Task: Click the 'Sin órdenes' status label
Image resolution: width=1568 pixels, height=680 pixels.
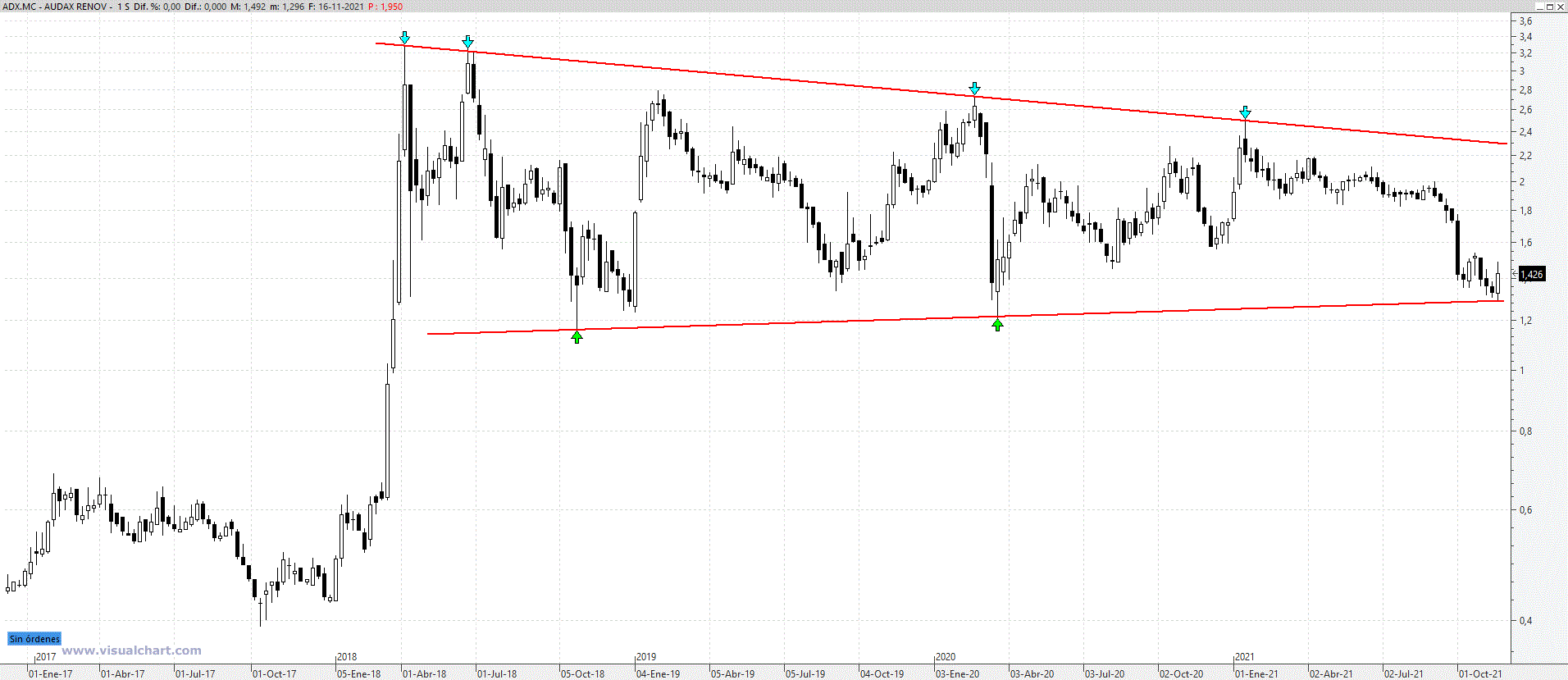Action: (34, 639)
